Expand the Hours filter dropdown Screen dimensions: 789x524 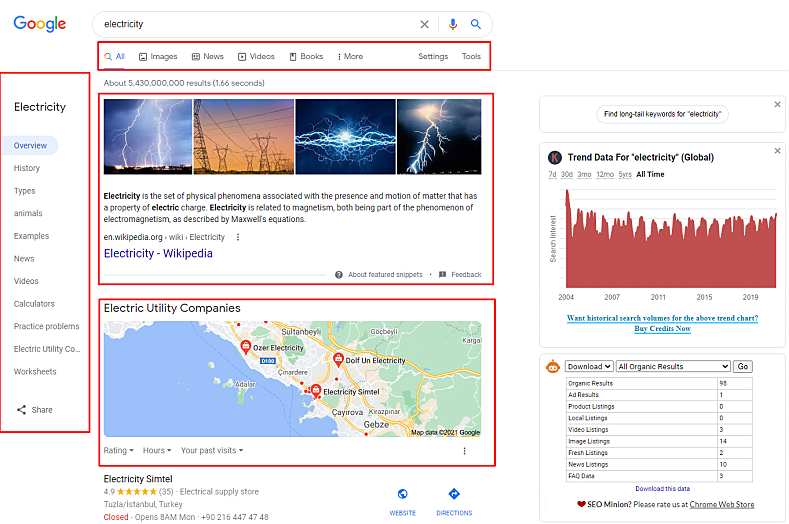coord(157,451)
